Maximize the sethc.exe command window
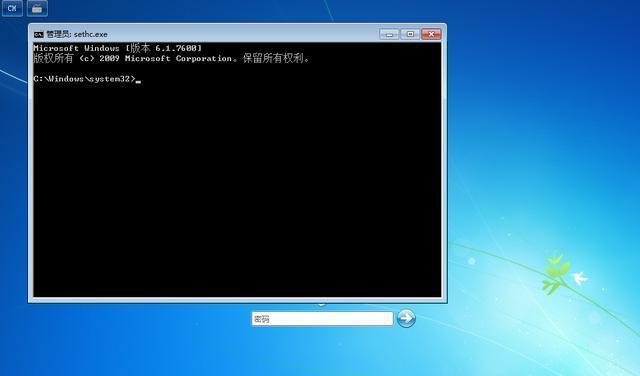 click(410, 34)
